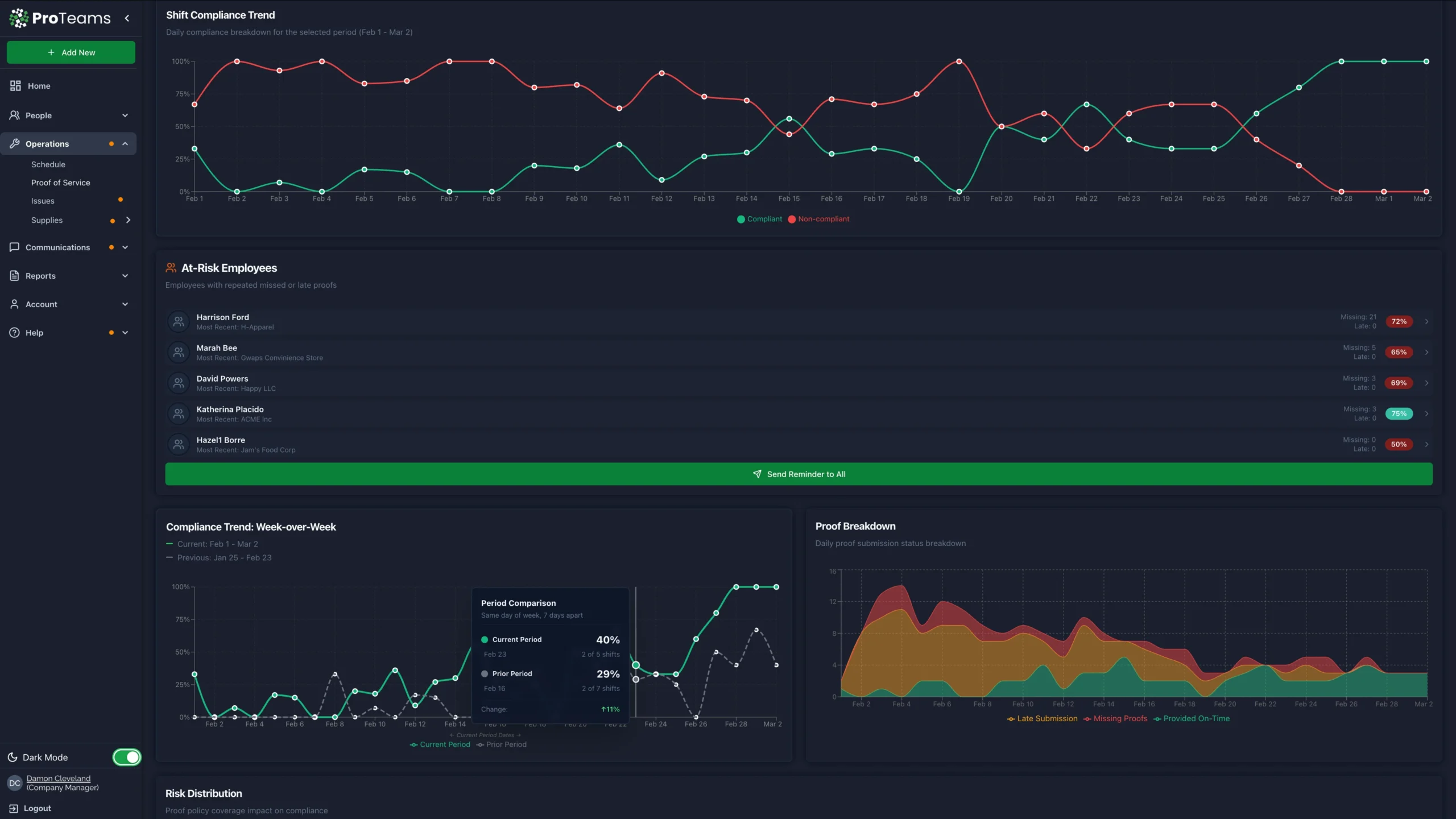The width and height of the screenshot is (1456, 819).
Task: Open the Home section via its grid icon
Action: [x=15, y=85]
